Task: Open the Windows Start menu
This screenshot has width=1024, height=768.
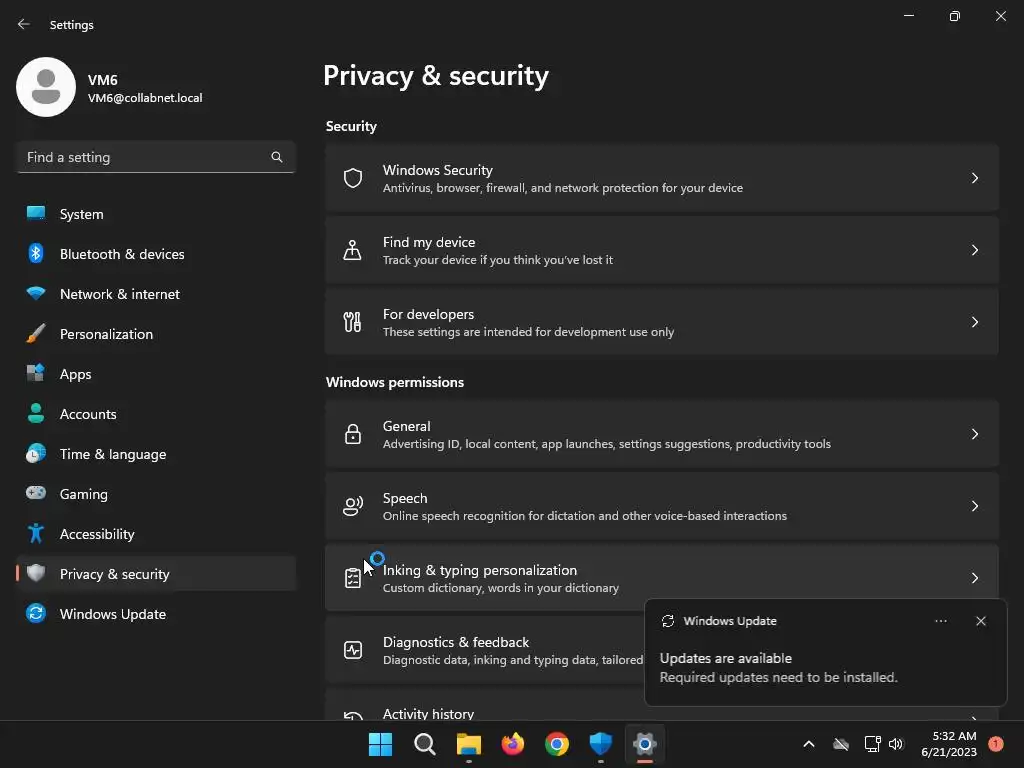Action: pyautogui.click(x=380, y=744)
